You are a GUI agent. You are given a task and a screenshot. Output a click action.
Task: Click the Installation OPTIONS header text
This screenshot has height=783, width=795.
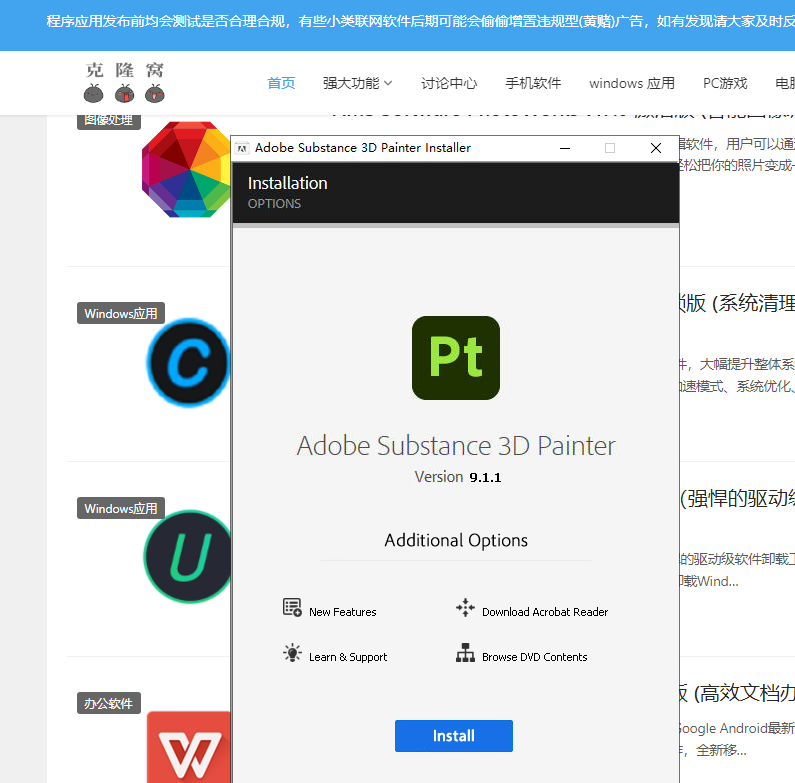coord(287,192)
